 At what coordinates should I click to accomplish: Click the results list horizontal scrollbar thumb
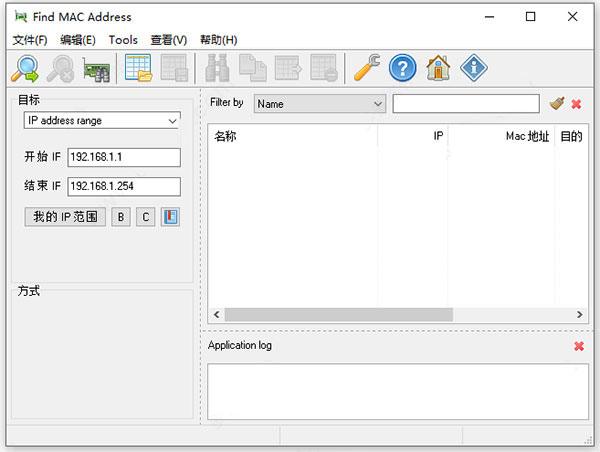339,315
